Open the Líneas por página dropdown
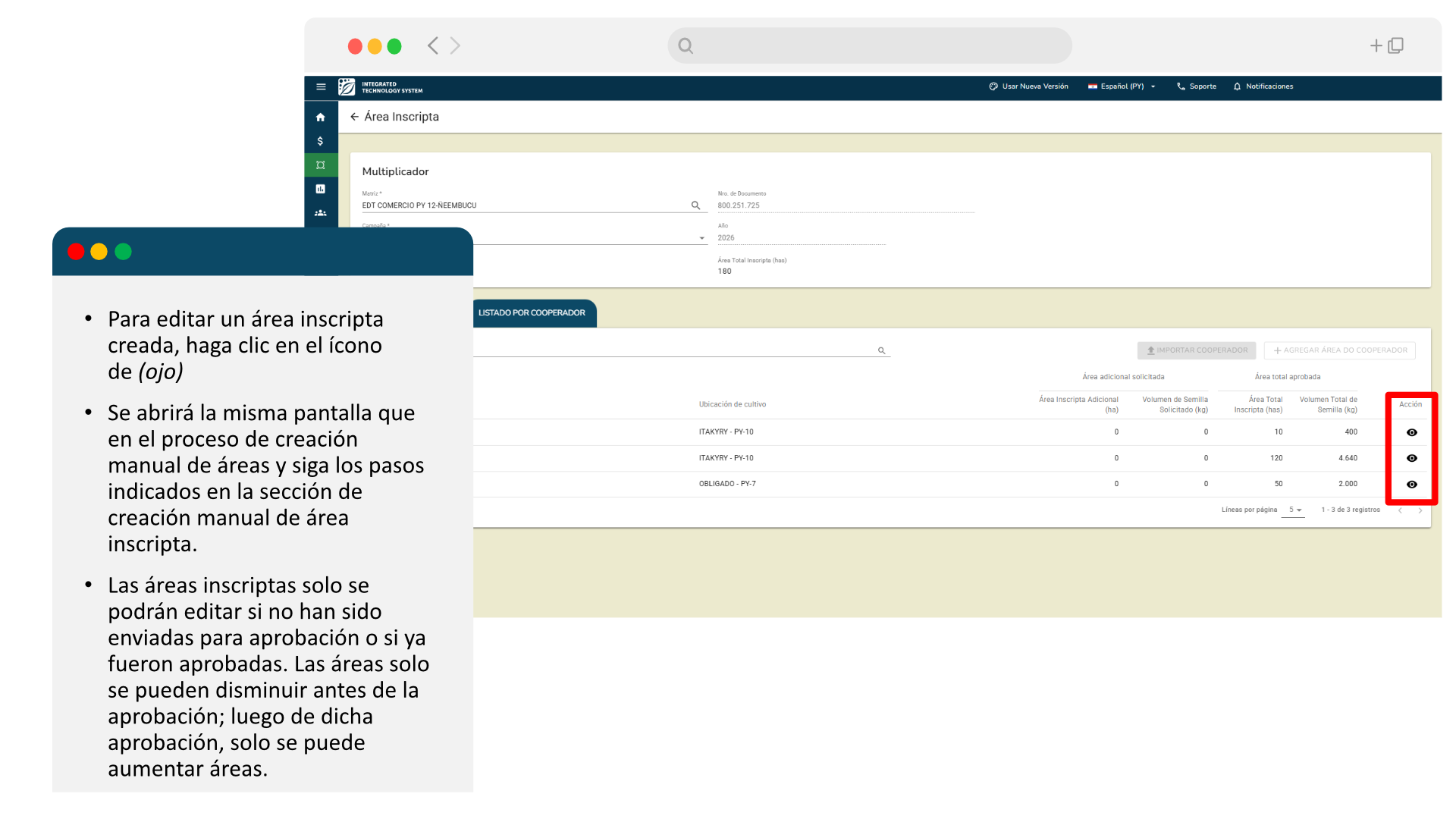This screenshot has height=819, width=1456. 1293,510
